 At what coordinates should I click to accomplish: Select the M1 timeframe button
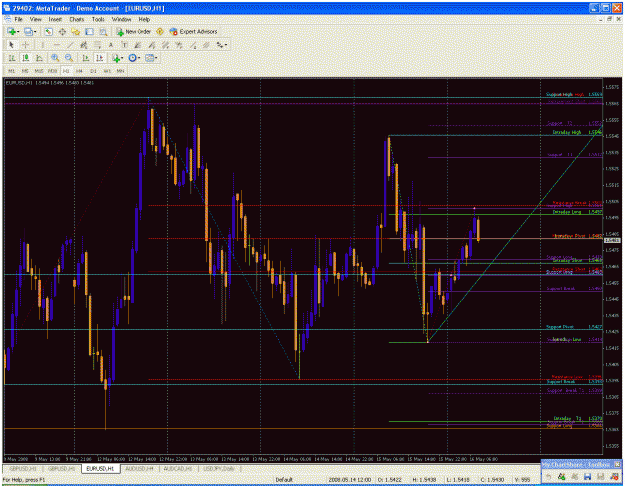click(x=12, y=71)
